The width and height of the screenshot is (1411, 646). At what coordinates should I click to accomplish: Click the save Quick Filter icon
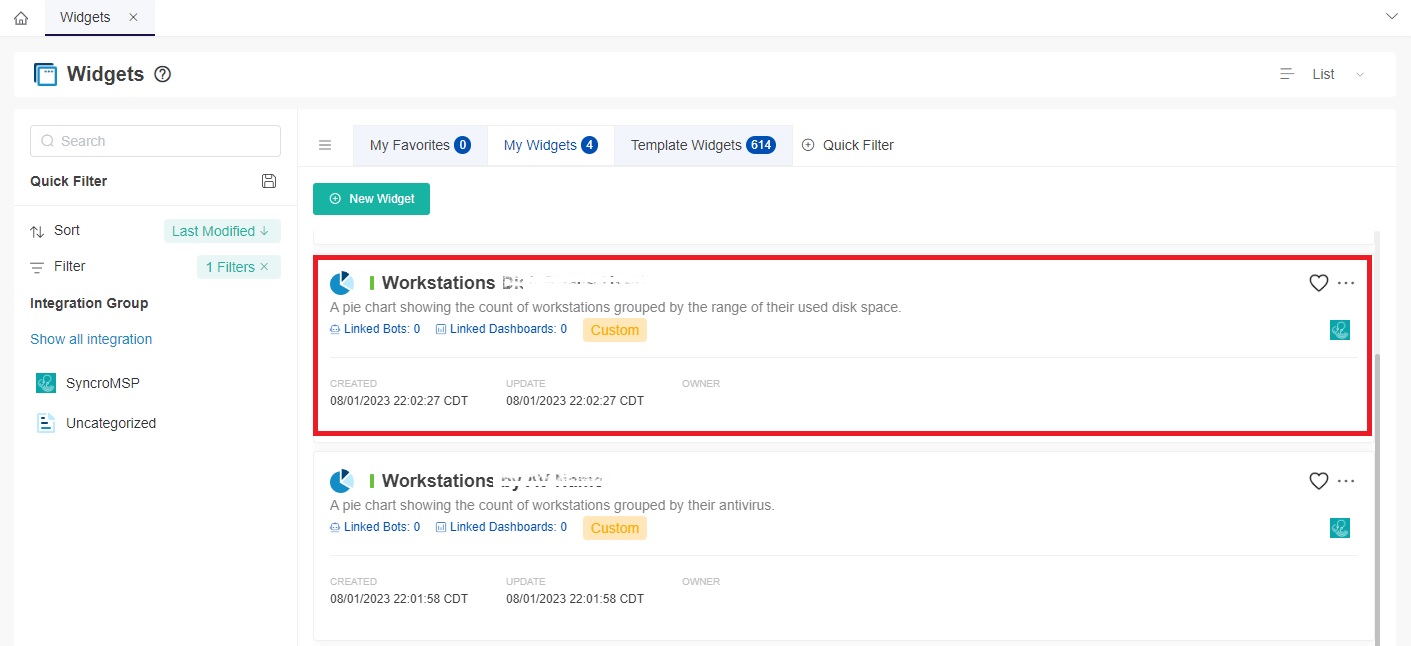tap(268, 181)
